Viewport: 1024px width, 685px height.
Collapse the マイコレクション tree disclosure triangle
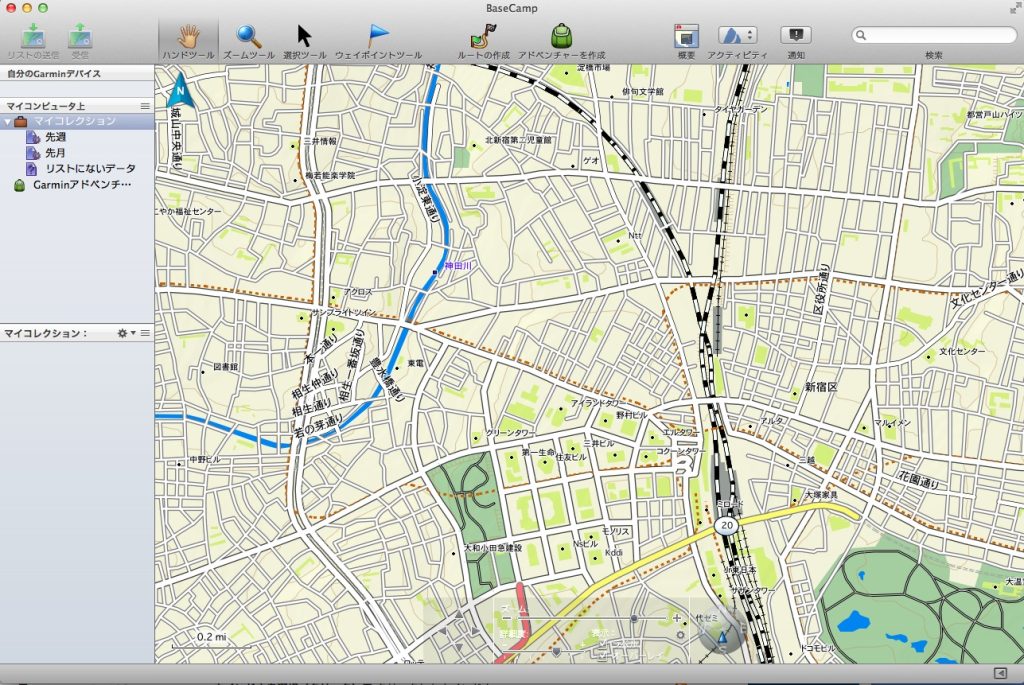[8, 122]
